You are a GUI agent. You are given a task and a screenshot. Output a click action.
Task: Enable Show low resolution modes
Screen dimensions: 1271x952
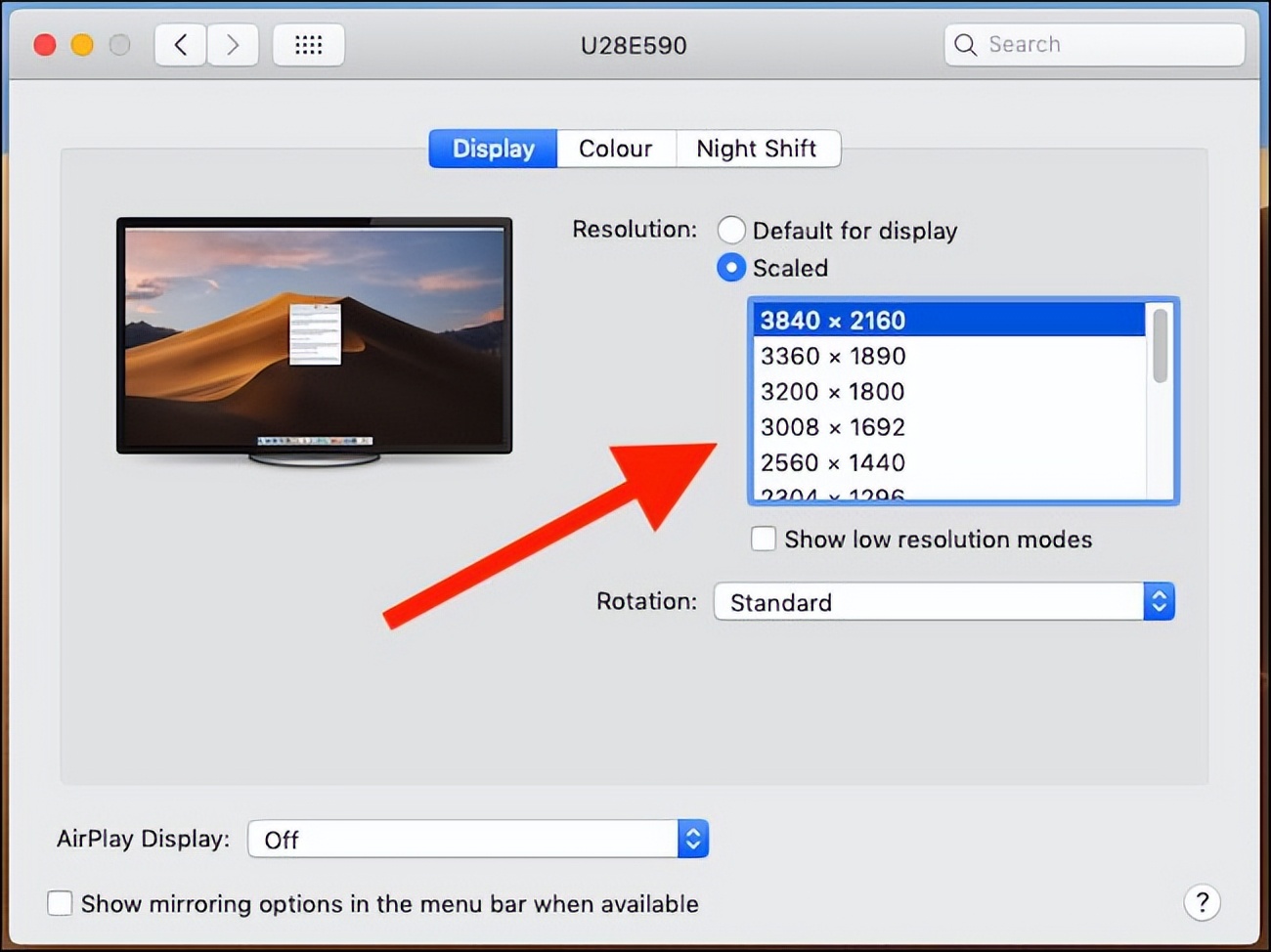pos(763,539)
